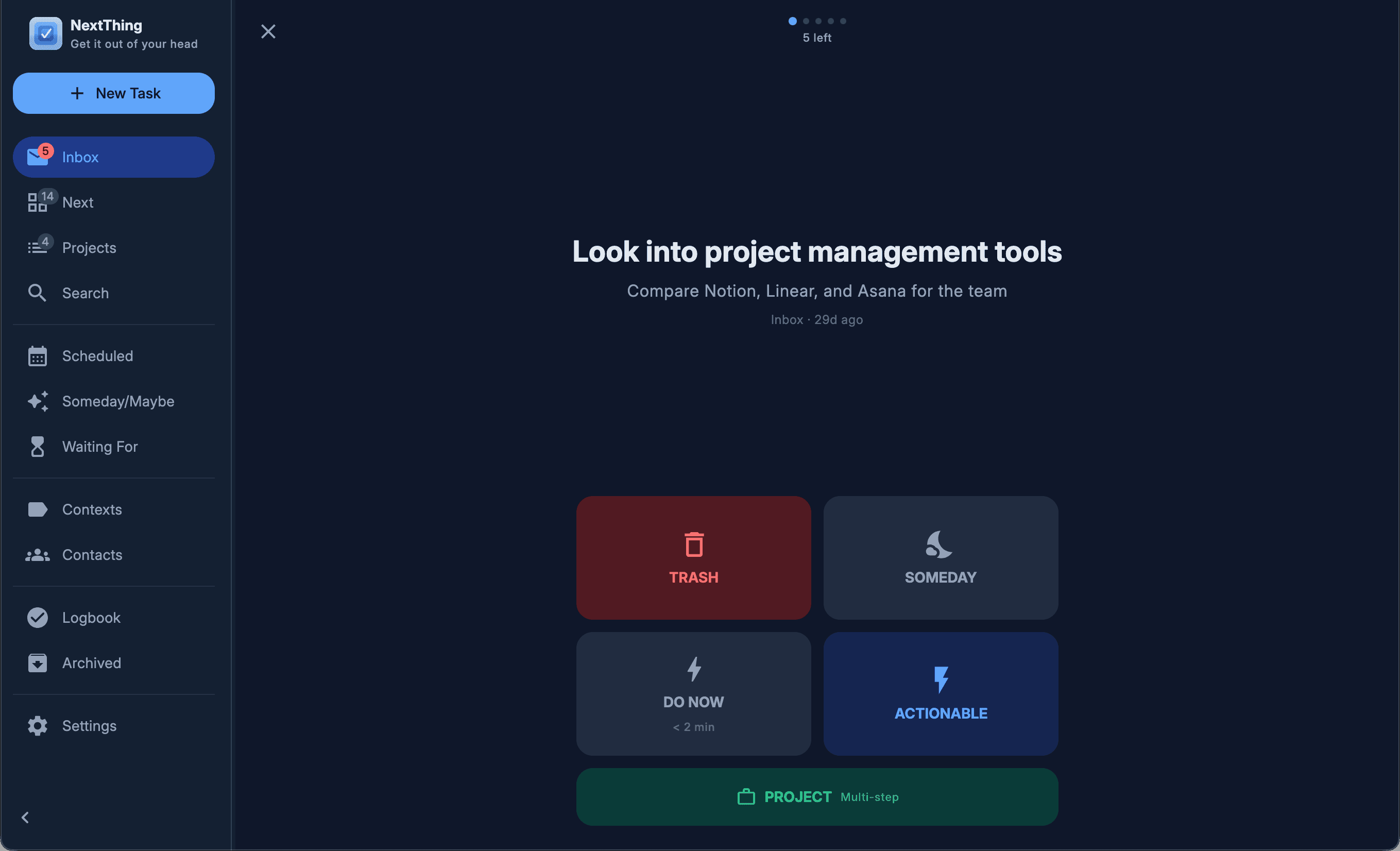Open Waiting For via the hourglass icon
The image size is (1400, 851).
(x=38, y=447)
